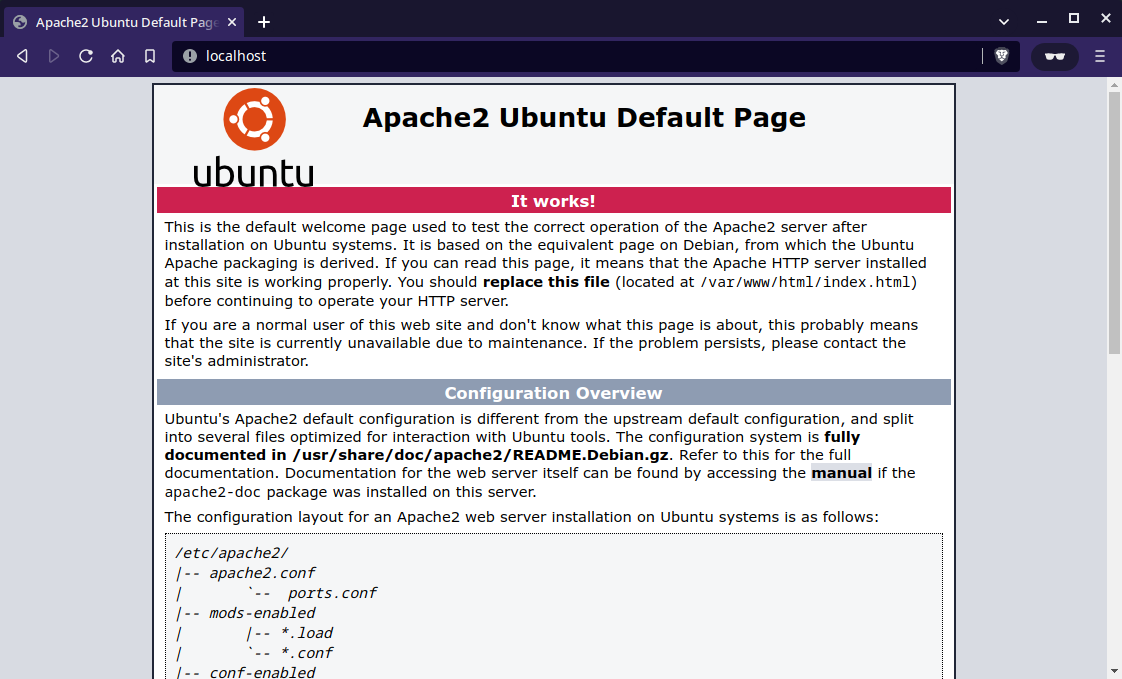
Task: Click the back navigation arrow
Action: click(22, 56)
